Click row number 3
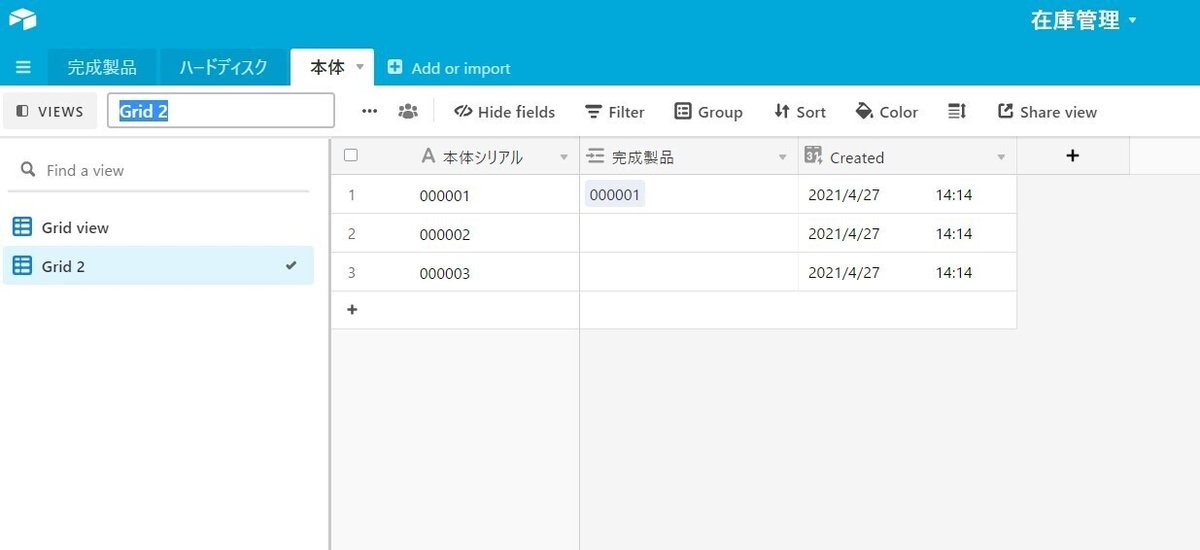Screen dimensions: 1200x550 pos(351,273)
